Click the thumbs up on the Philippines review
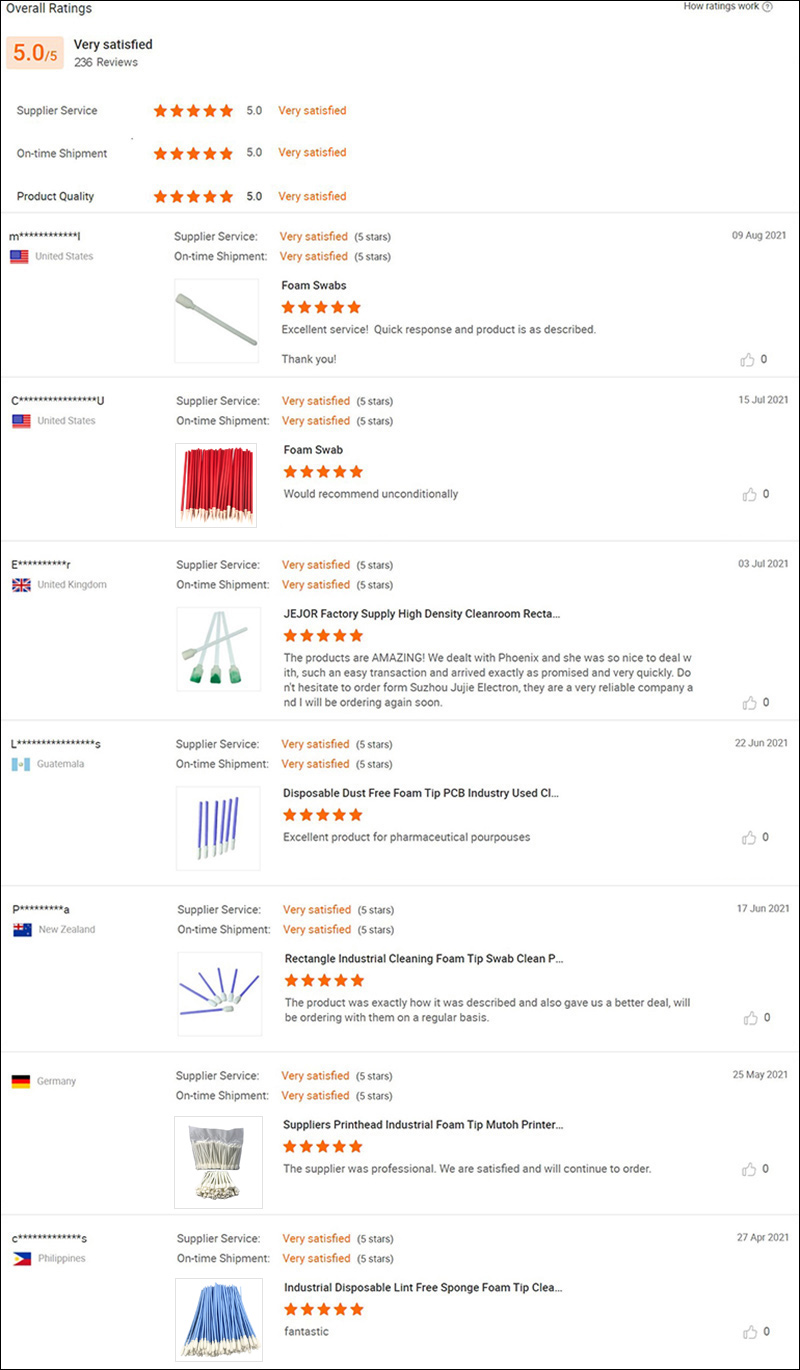The height and width of the screenshot is (1370, 800). tap(750, 1331)
